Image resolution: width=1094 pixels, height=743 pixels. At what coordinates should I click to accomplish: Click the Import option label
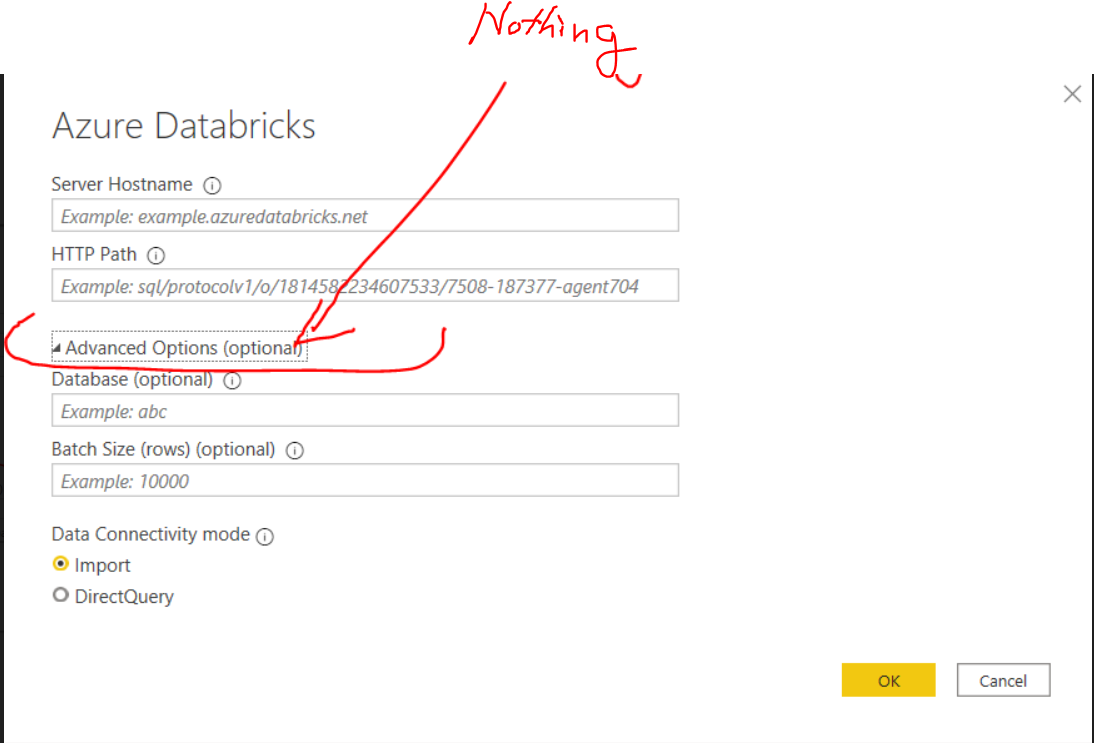pyautogui.click(x=100, y=564)
